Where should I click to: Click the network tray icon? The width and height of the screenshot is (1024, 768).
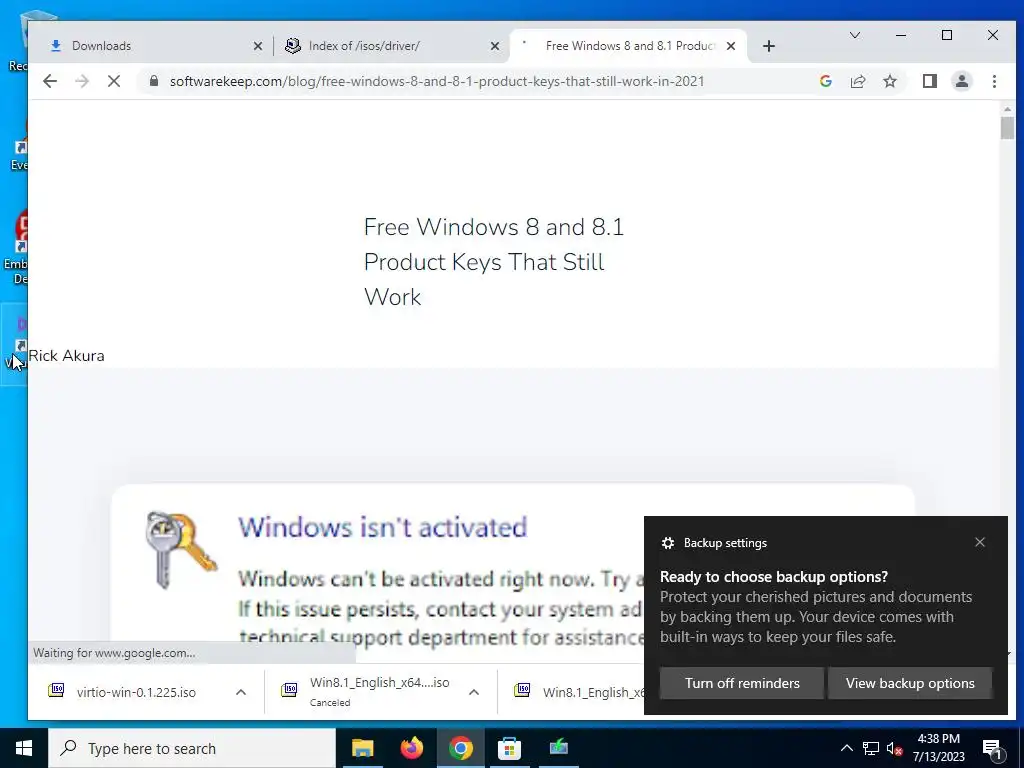pos(871,748)
